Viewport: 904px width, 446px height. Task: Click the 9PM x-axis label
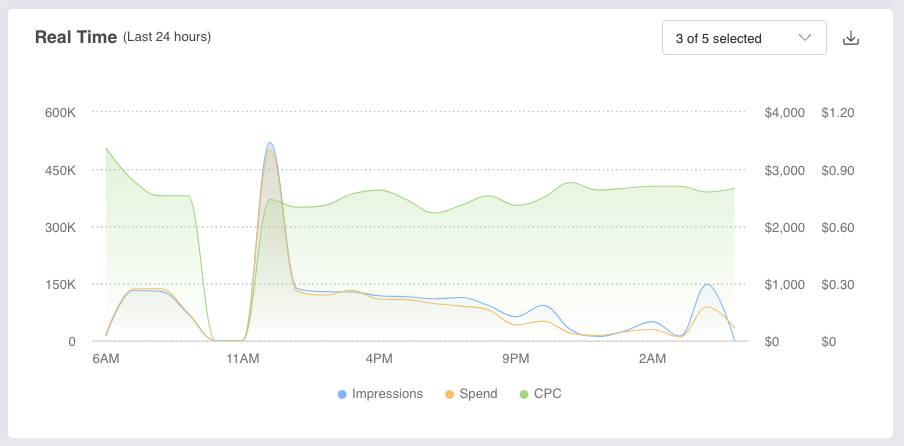pos(516,358)
